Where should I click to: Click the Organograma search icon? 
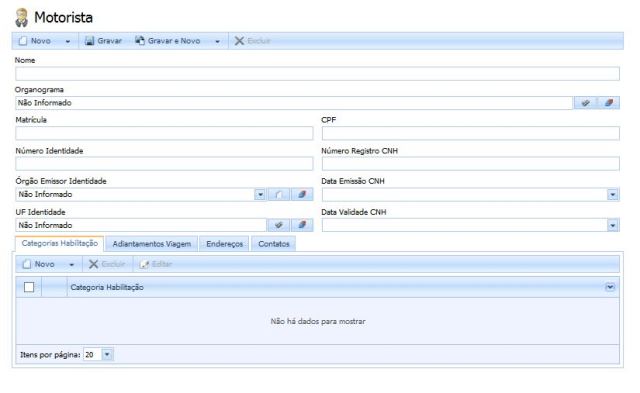(585, 103)
